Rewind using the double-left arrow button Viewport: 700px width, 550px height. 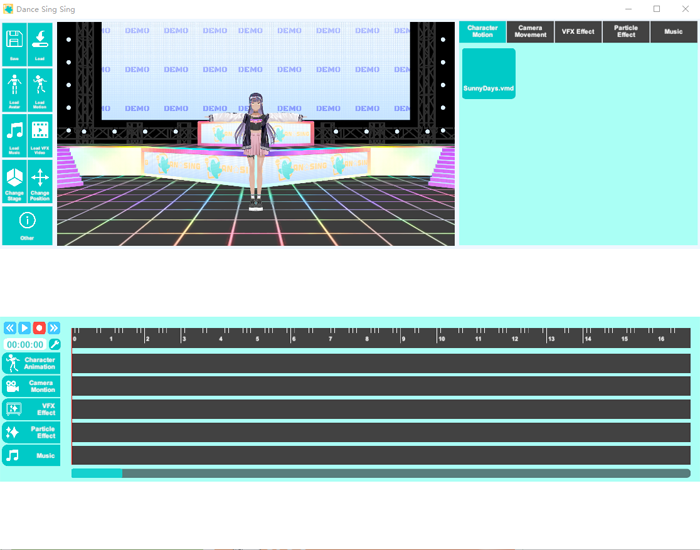10,328
